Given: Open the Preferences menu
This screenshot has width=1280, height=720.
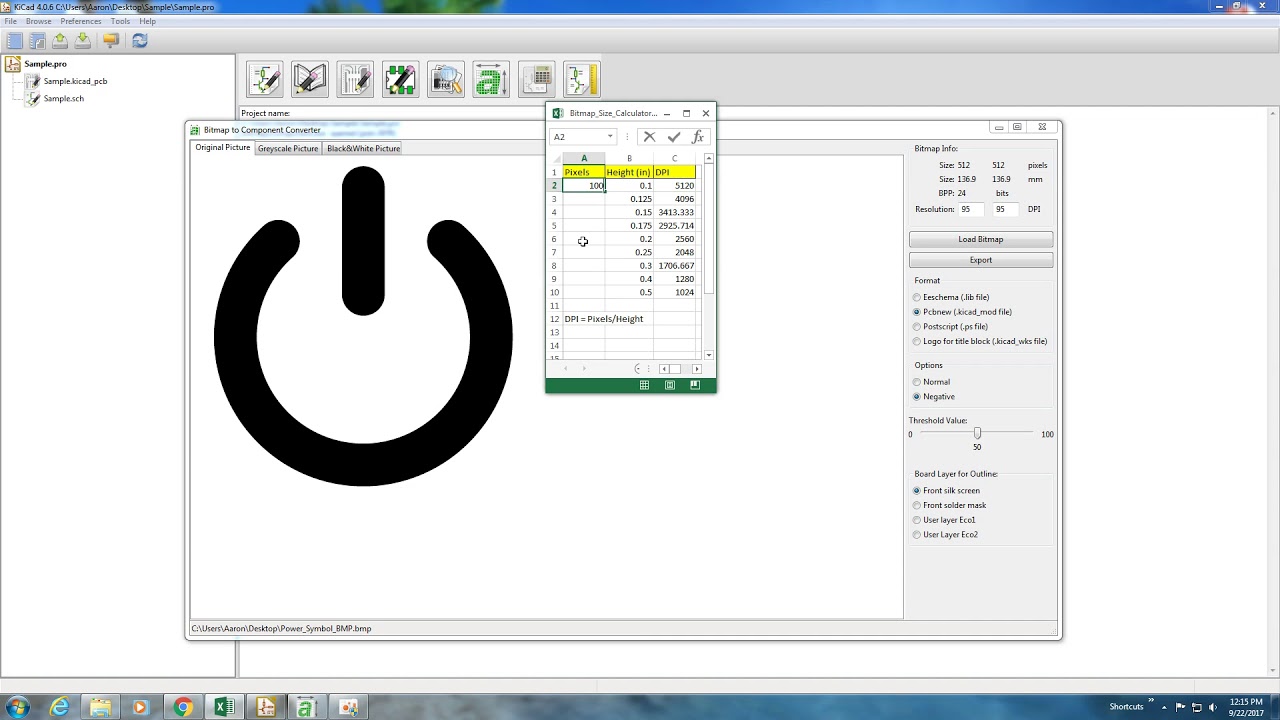Looking at the screenshot, I should (81, 21).
